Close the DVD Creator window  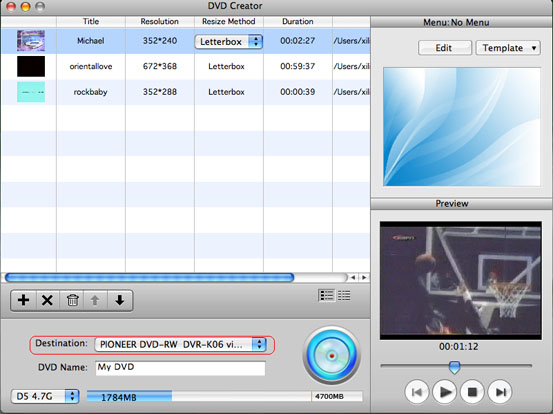(11, 6)
